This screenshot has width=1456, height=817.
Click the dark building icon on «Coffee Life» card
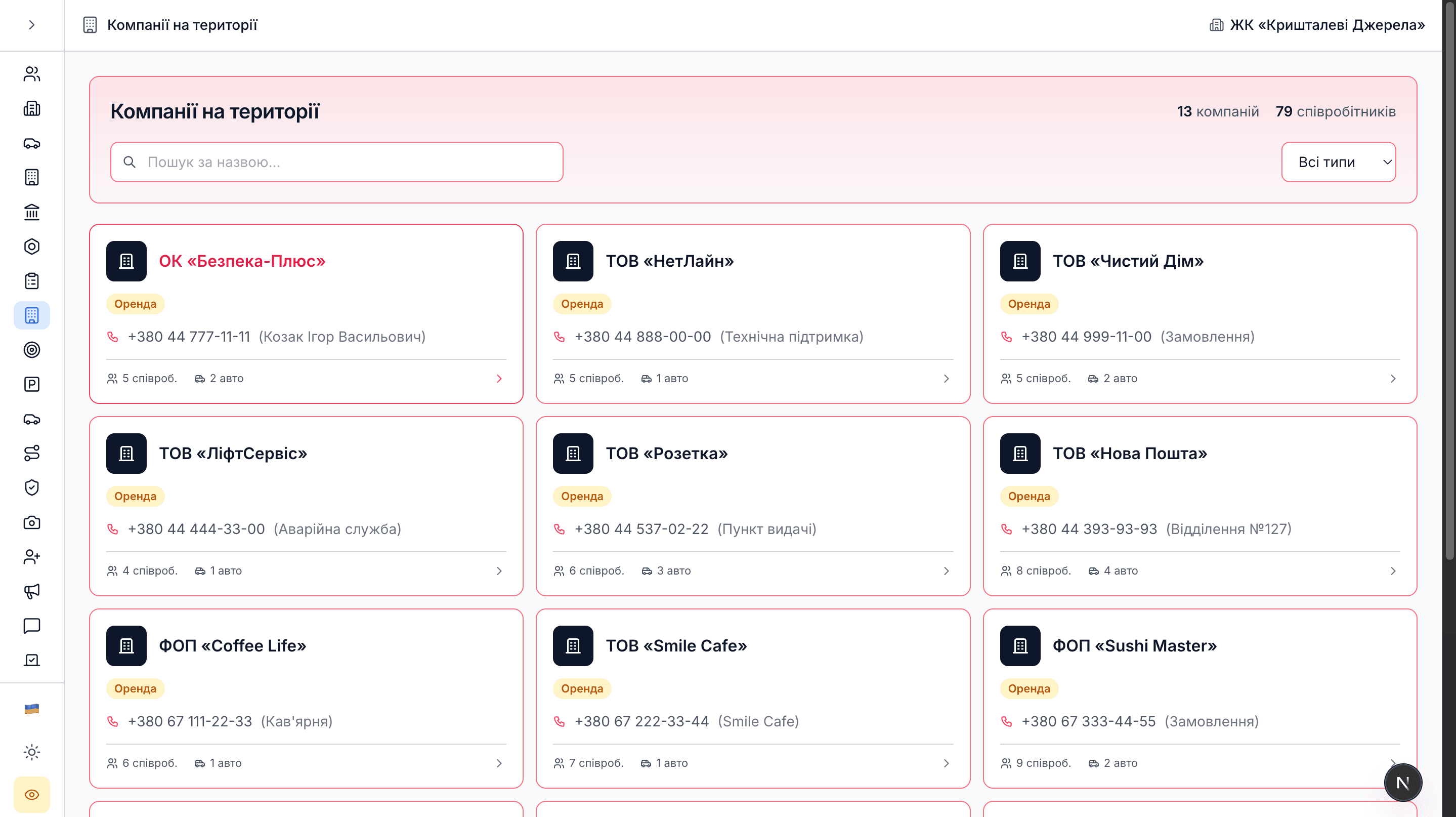point(126,646)
